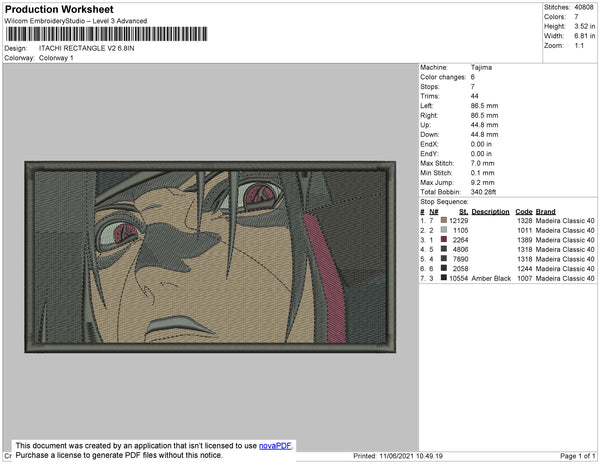The height and width of the screenshot is (464, 600).
Task: Click the Printed date 11/06/2021 text
Action: (398, 456)
